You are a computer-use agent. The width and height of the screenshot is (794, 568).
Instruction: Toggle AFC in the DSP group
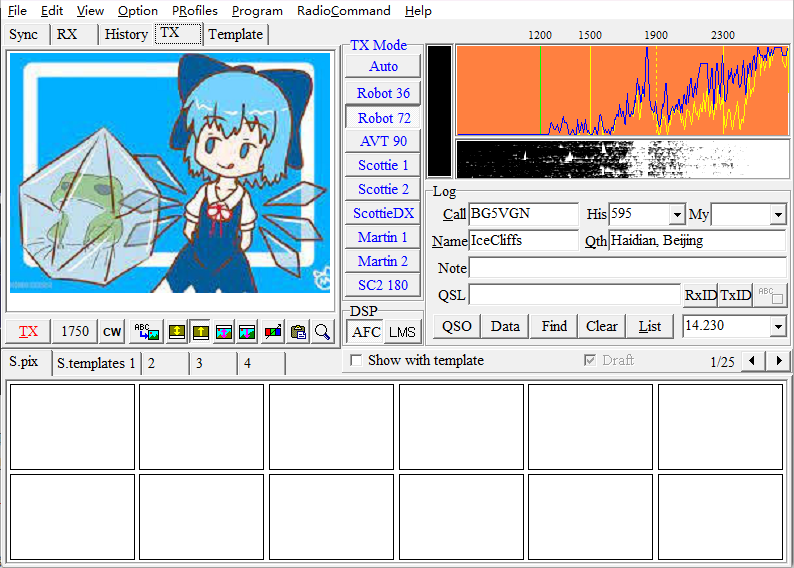[x=366, y=332]
